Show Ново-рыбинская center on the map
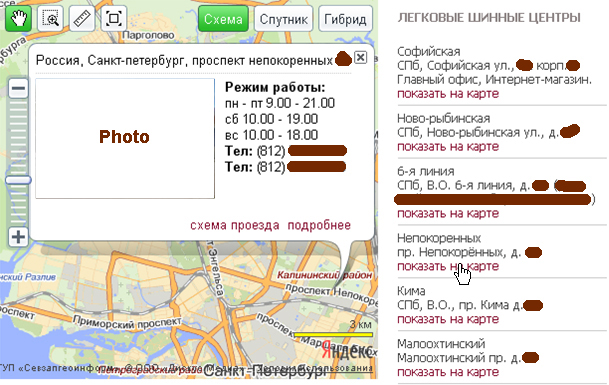The height and width of the screenshot is (385, 609). [x=448, y=146]
